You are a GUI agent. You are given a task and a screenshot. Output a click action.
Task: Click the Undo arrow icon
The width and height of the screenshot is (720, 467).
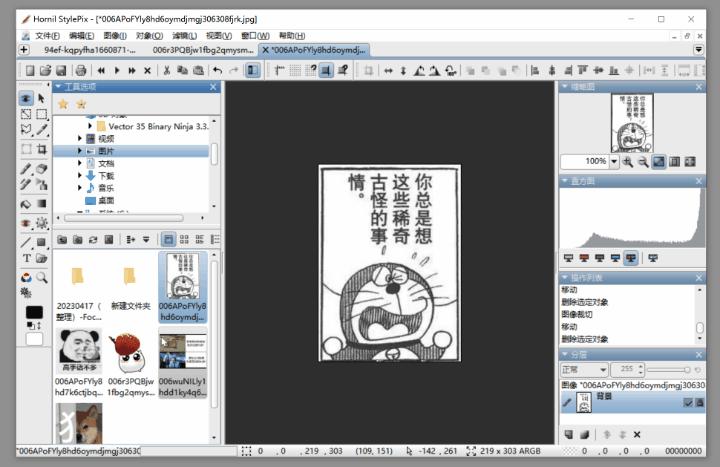[217, 70]
